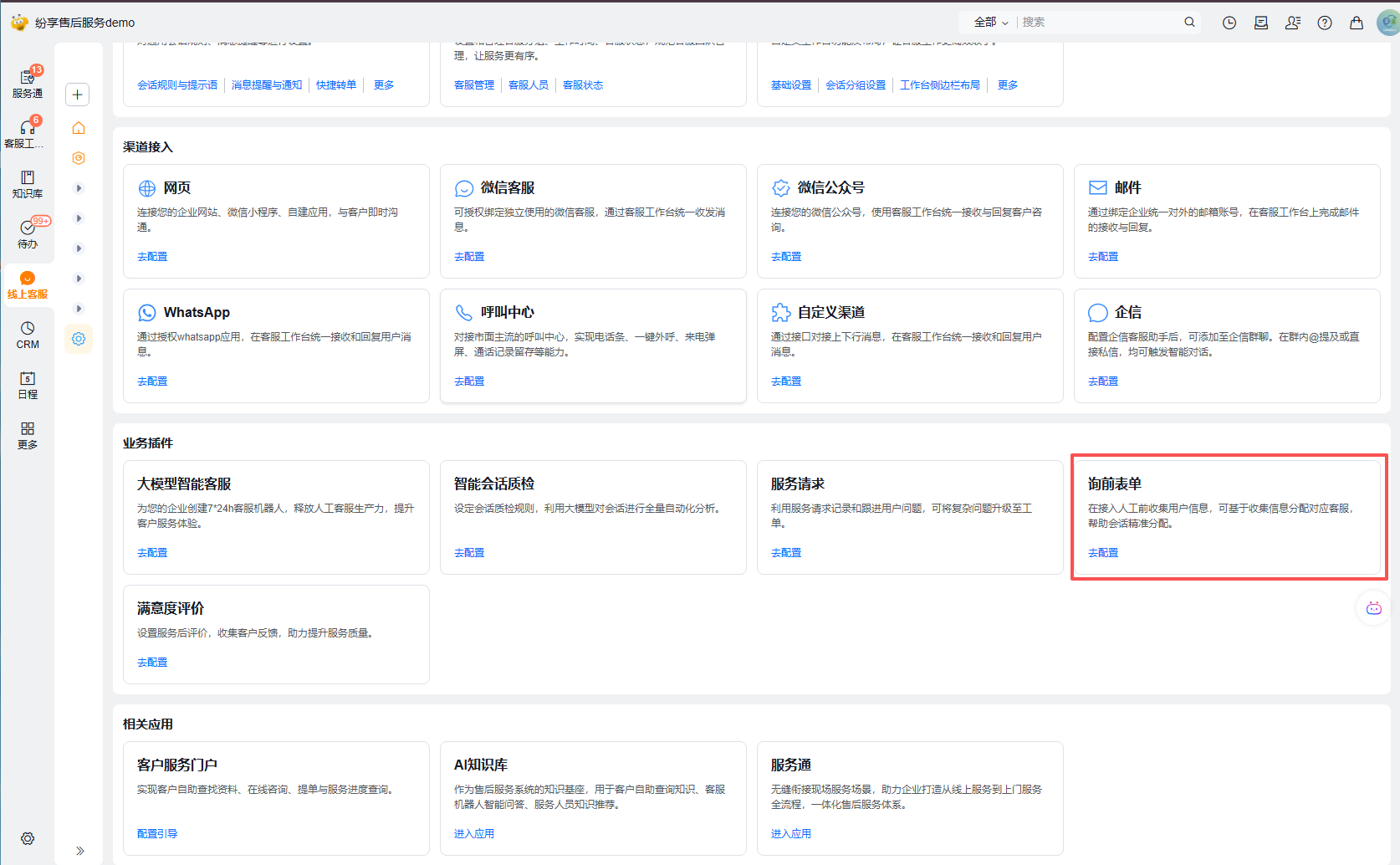The image size is (1400, 865).
Task: Expand the secondary sidebar with double chevron
Action: point(80,851)
